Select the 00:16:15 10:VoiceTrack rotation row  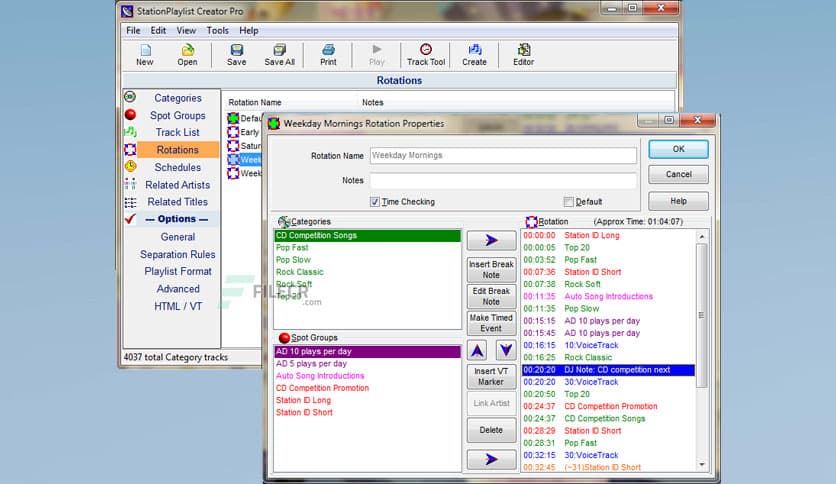coord(608,345)
